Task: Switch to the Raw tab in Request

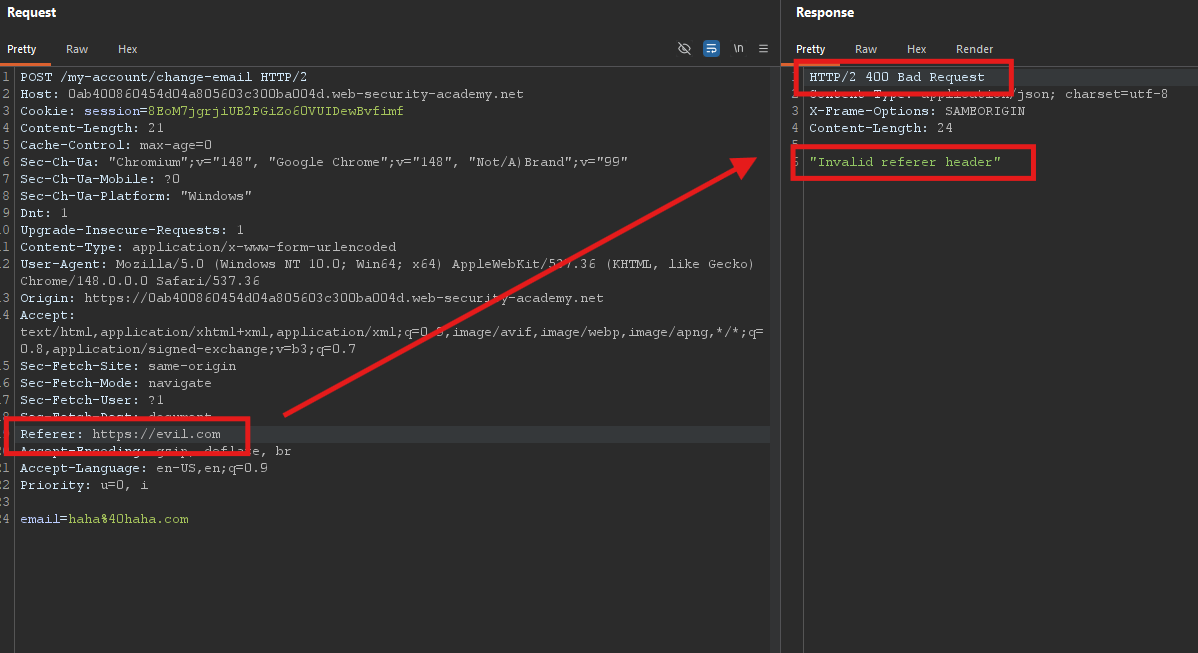Action: point(77,49)
